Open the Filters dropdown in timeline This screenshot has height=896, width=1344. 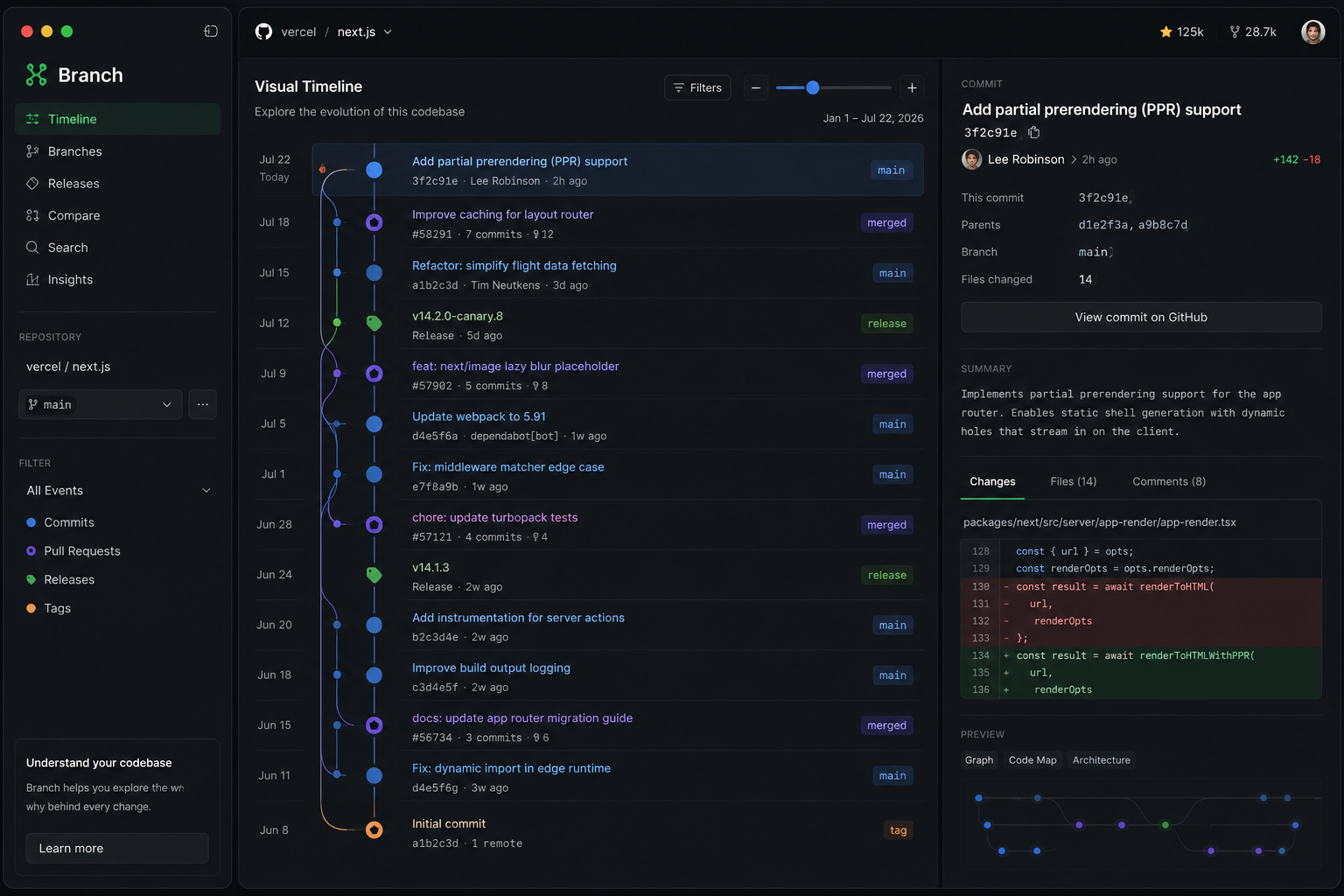(x=697, y=87)
